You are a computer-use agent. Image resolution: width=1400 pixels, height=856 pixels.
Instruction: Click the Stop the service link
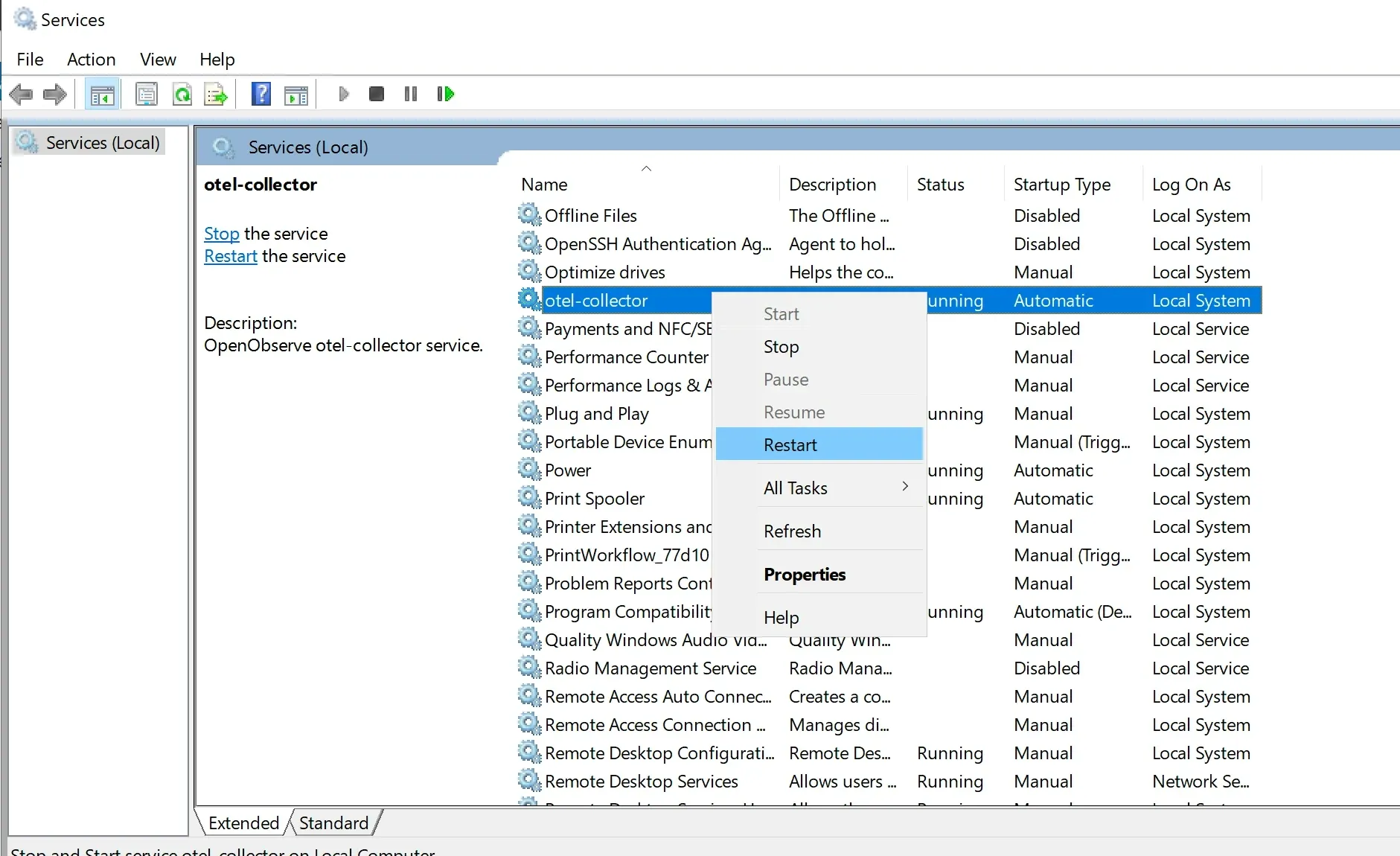(x=221, y=234)
